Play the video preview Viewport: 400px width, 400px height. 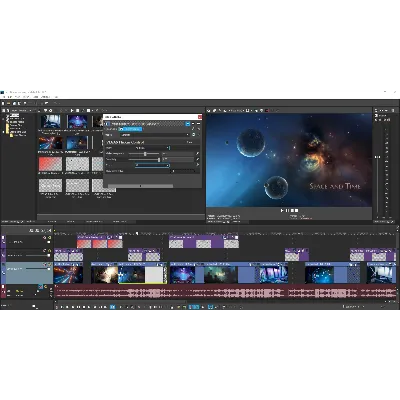(282, 211)
